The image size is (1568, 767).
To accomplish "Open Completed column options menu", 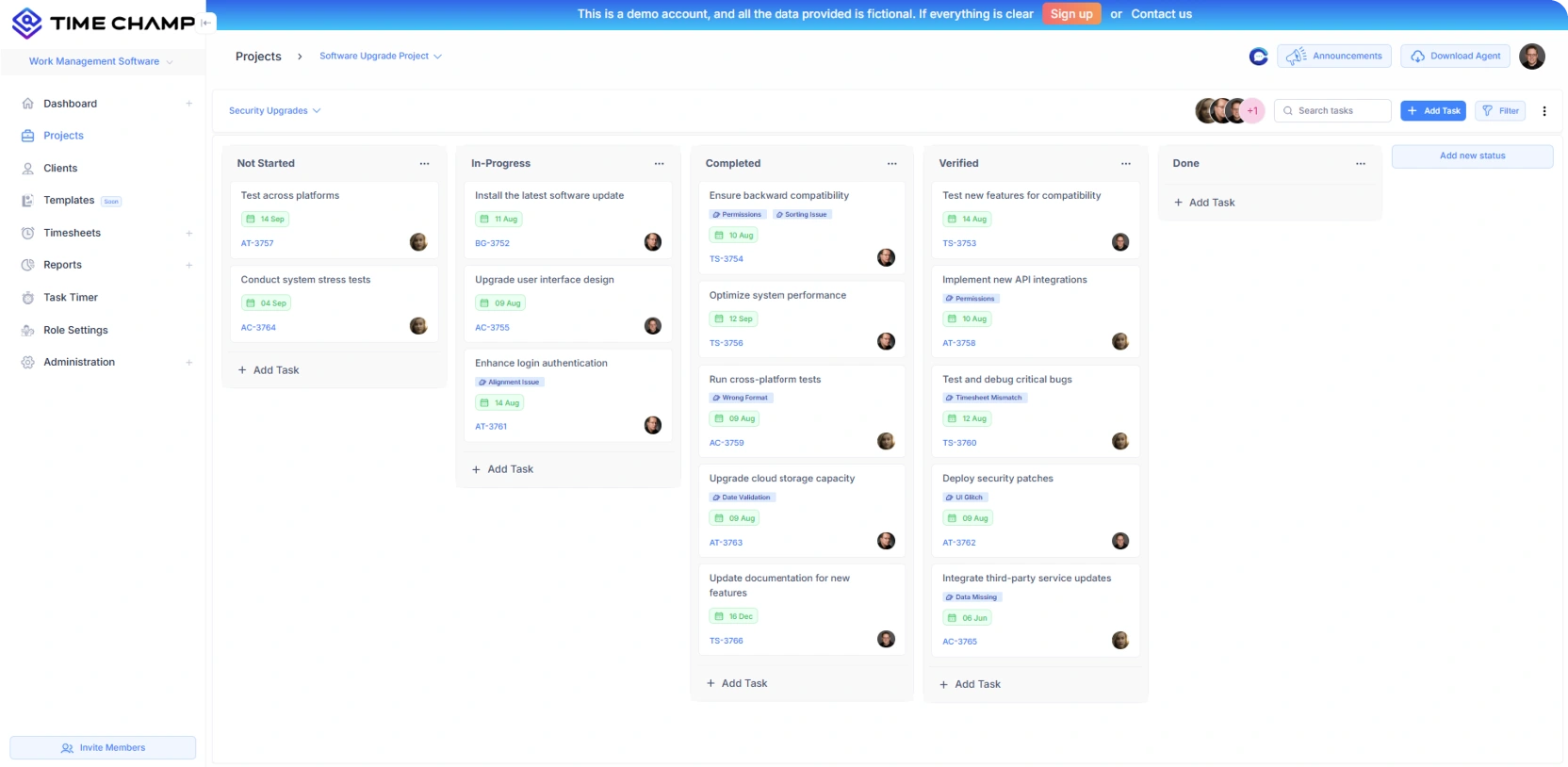I will pyautogui.click(x=892, y=164).
